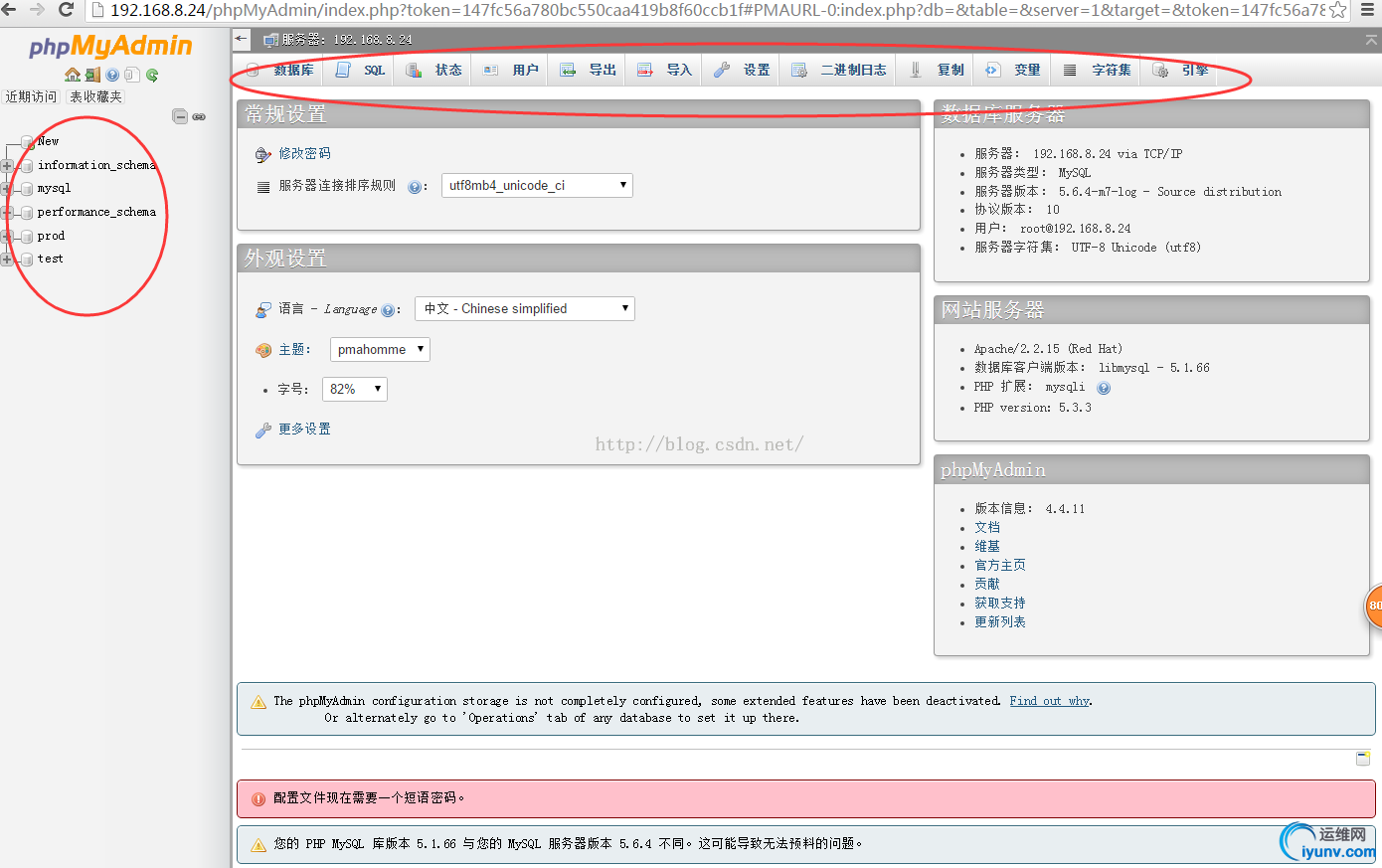Select the performance_schema database name
Image resolution: width=1382 pixels, height=868 pixels.
(96, 213)
